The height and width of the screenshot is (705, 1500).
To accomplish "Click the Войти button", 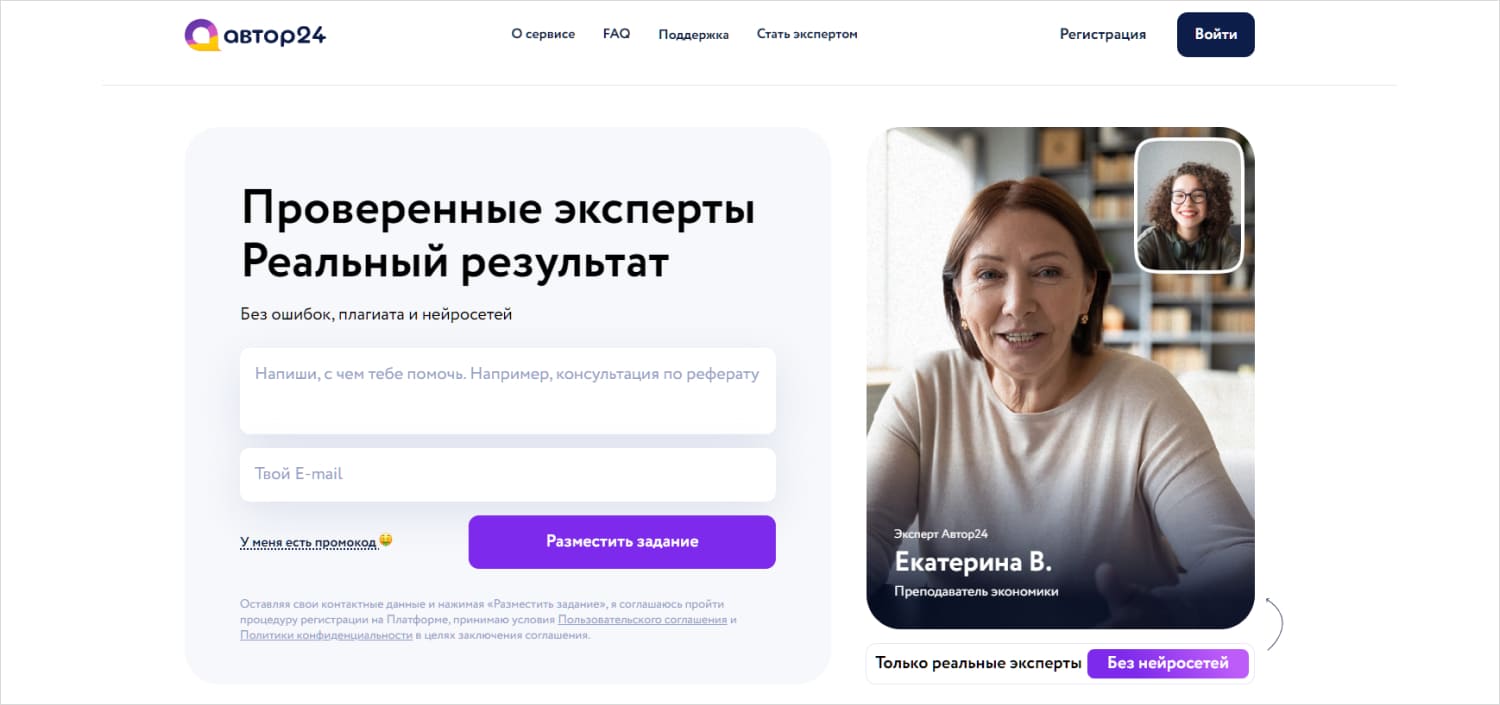I will (1216, 34).
